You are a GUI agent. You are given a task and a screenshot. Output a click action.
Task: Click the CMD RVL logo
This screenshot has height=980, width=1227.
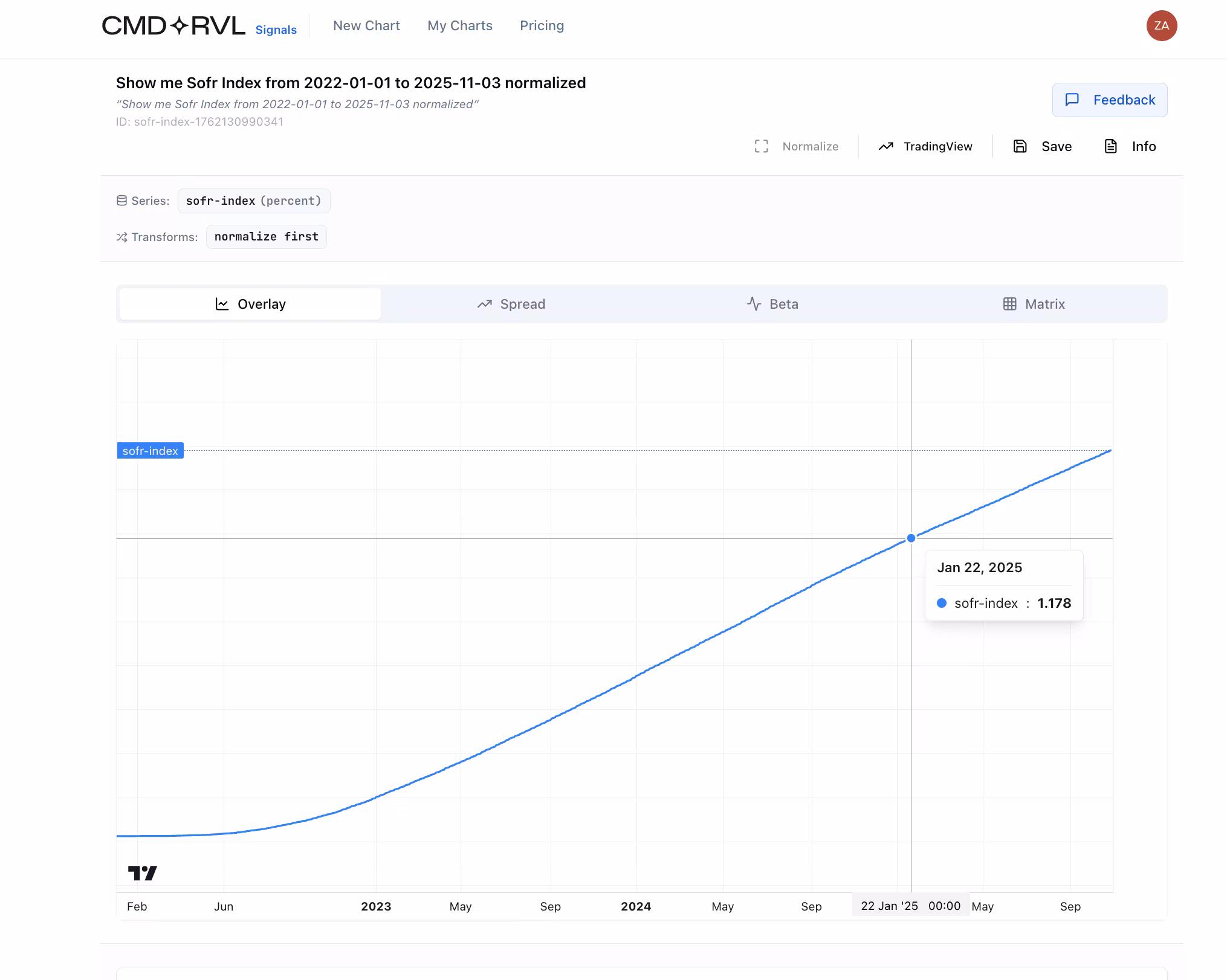173,26
